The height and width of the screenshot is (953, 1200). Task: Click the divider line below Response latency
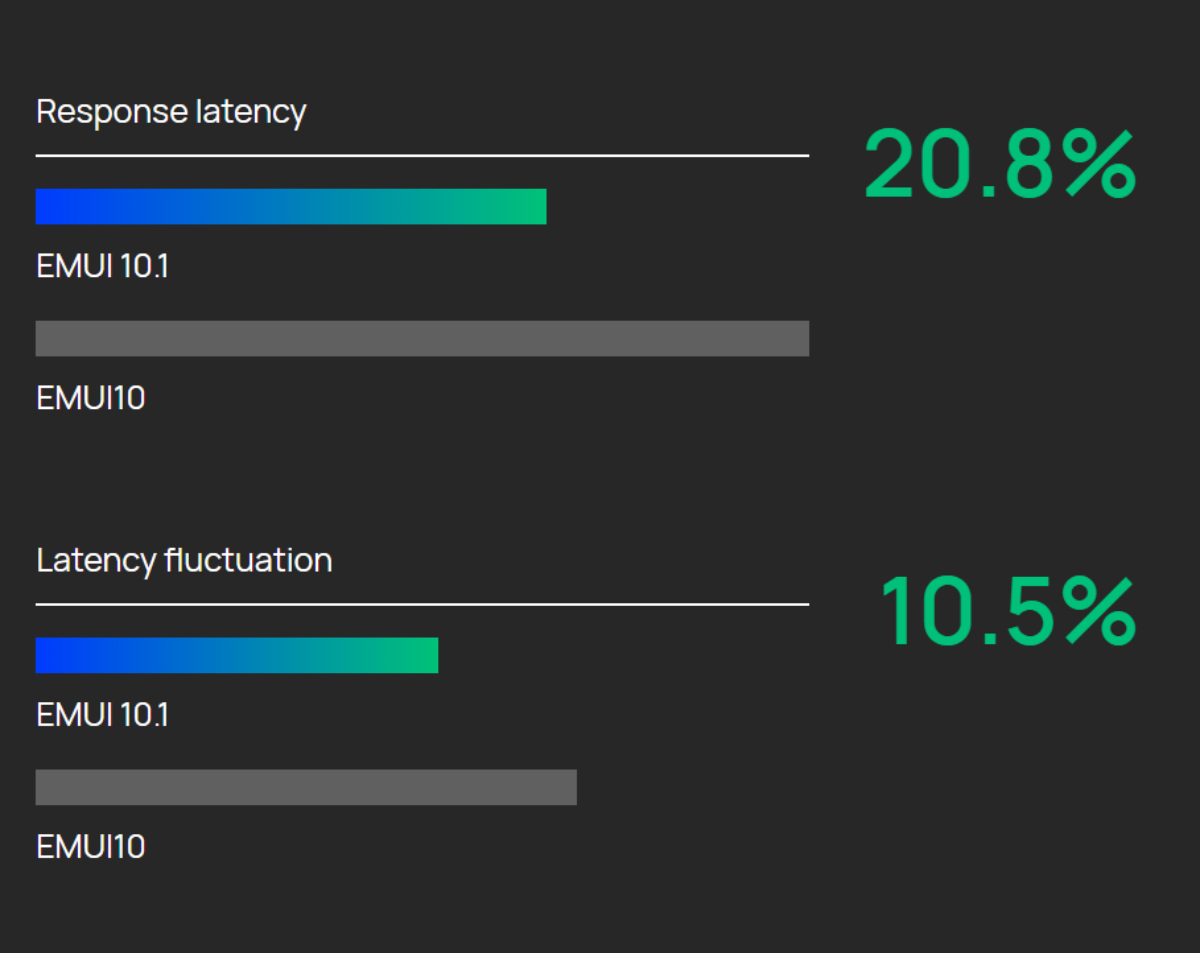422,156
